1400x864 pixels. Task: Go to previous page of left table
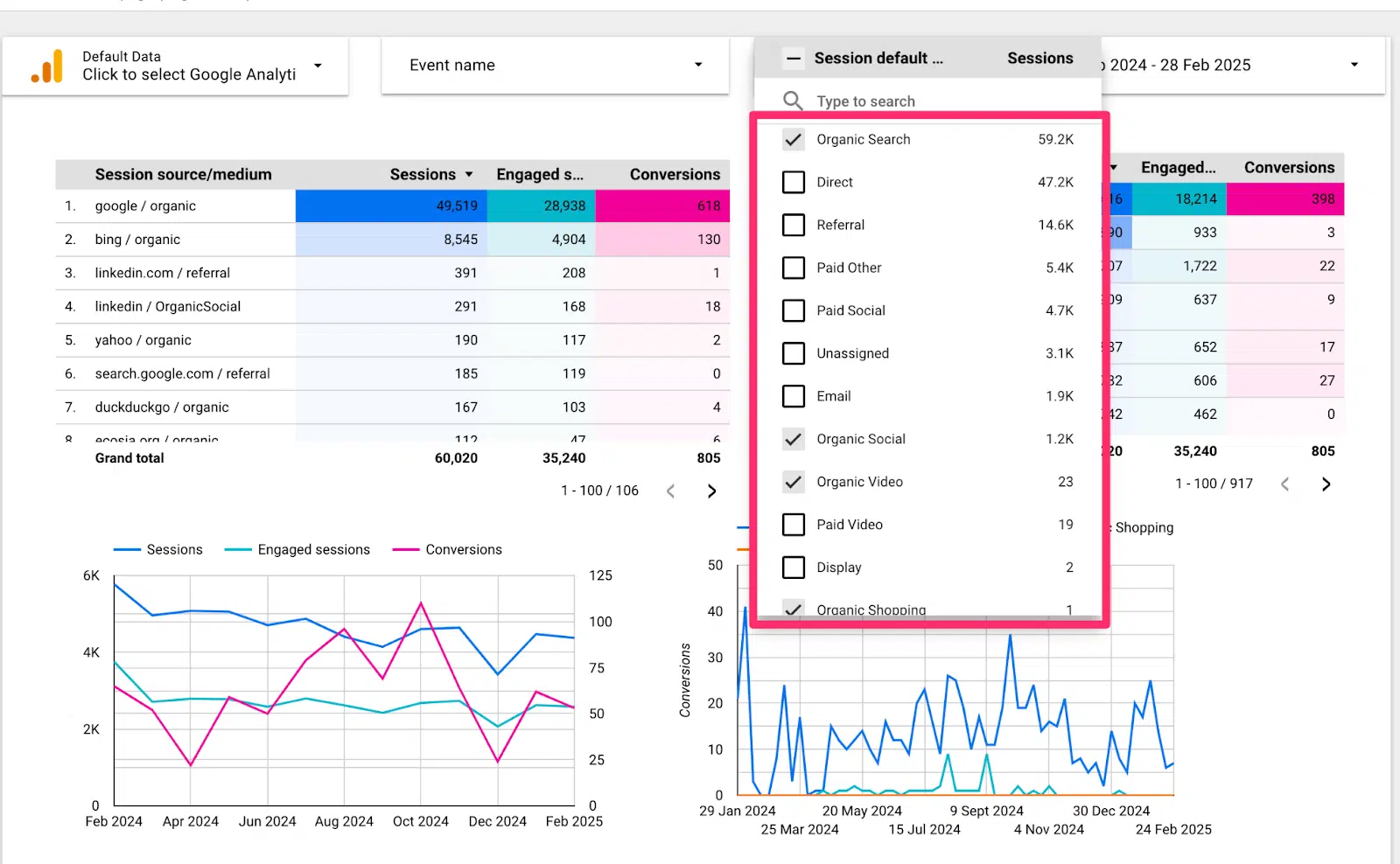pyautogui.click(x=671, y=491)
